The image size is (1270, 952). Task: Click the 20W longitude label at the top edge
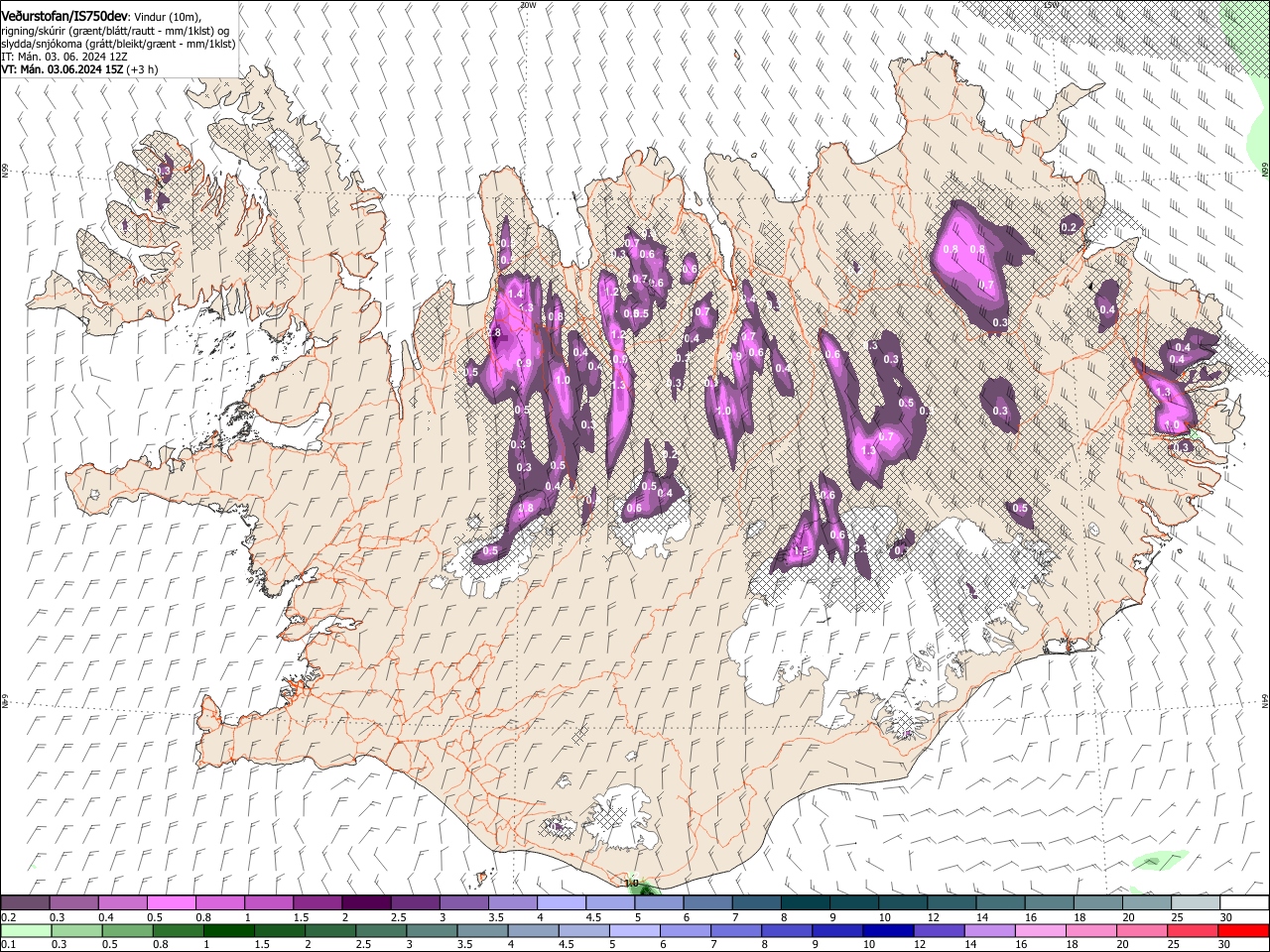point(528,5)
